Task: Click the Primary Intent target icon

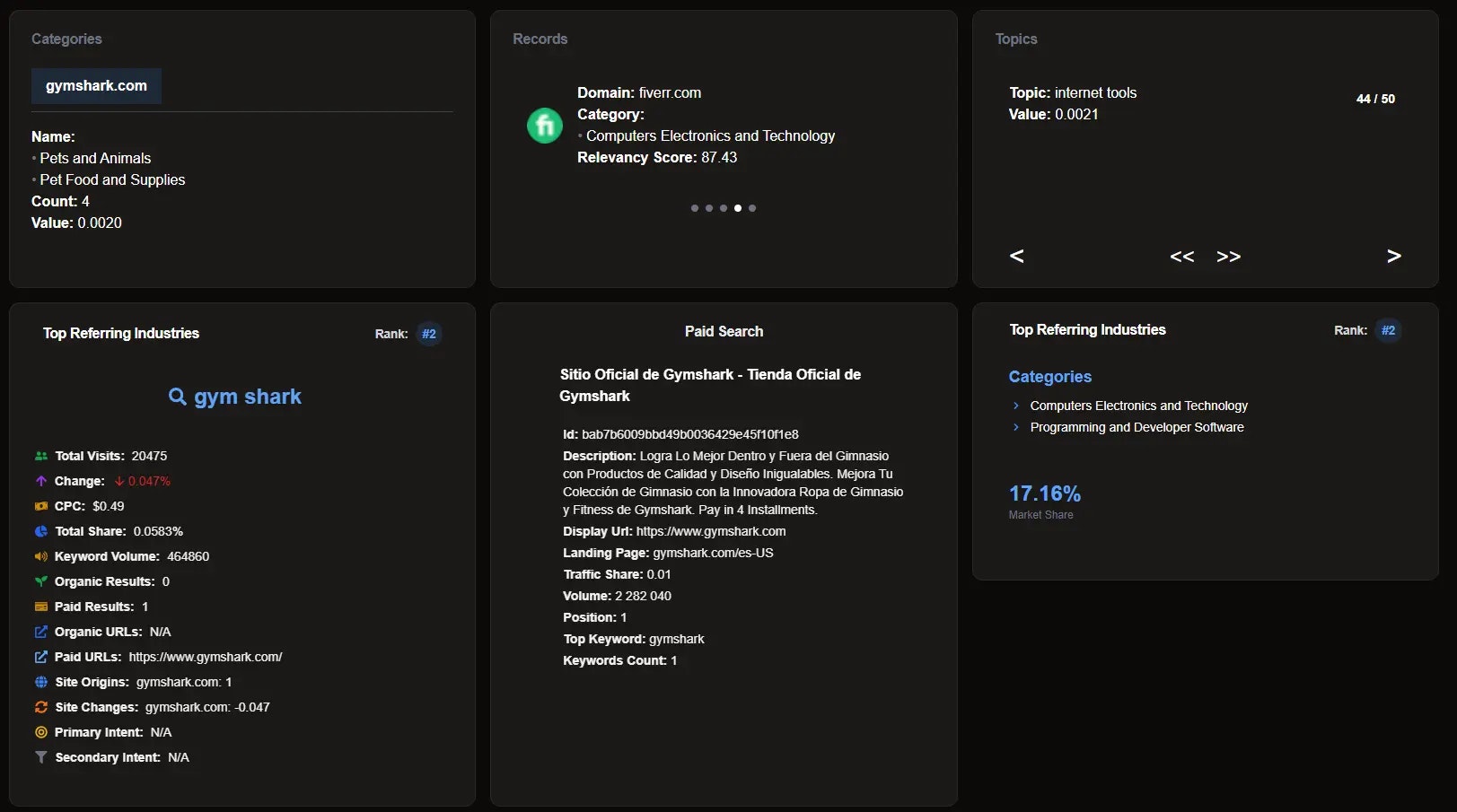Action: [41, 732]
